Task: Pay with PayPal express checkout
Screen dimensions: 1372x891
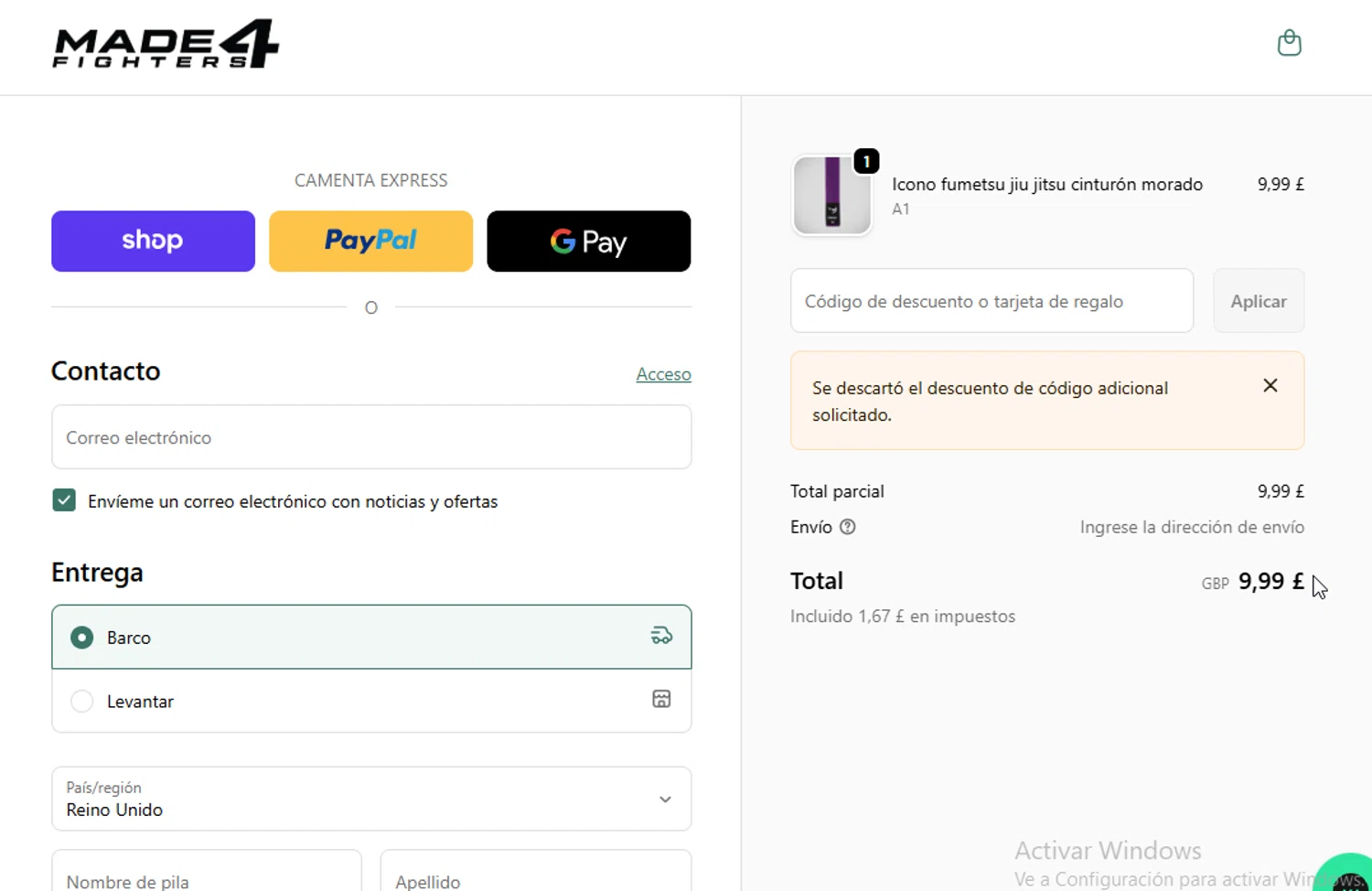Action: point(370,242)
